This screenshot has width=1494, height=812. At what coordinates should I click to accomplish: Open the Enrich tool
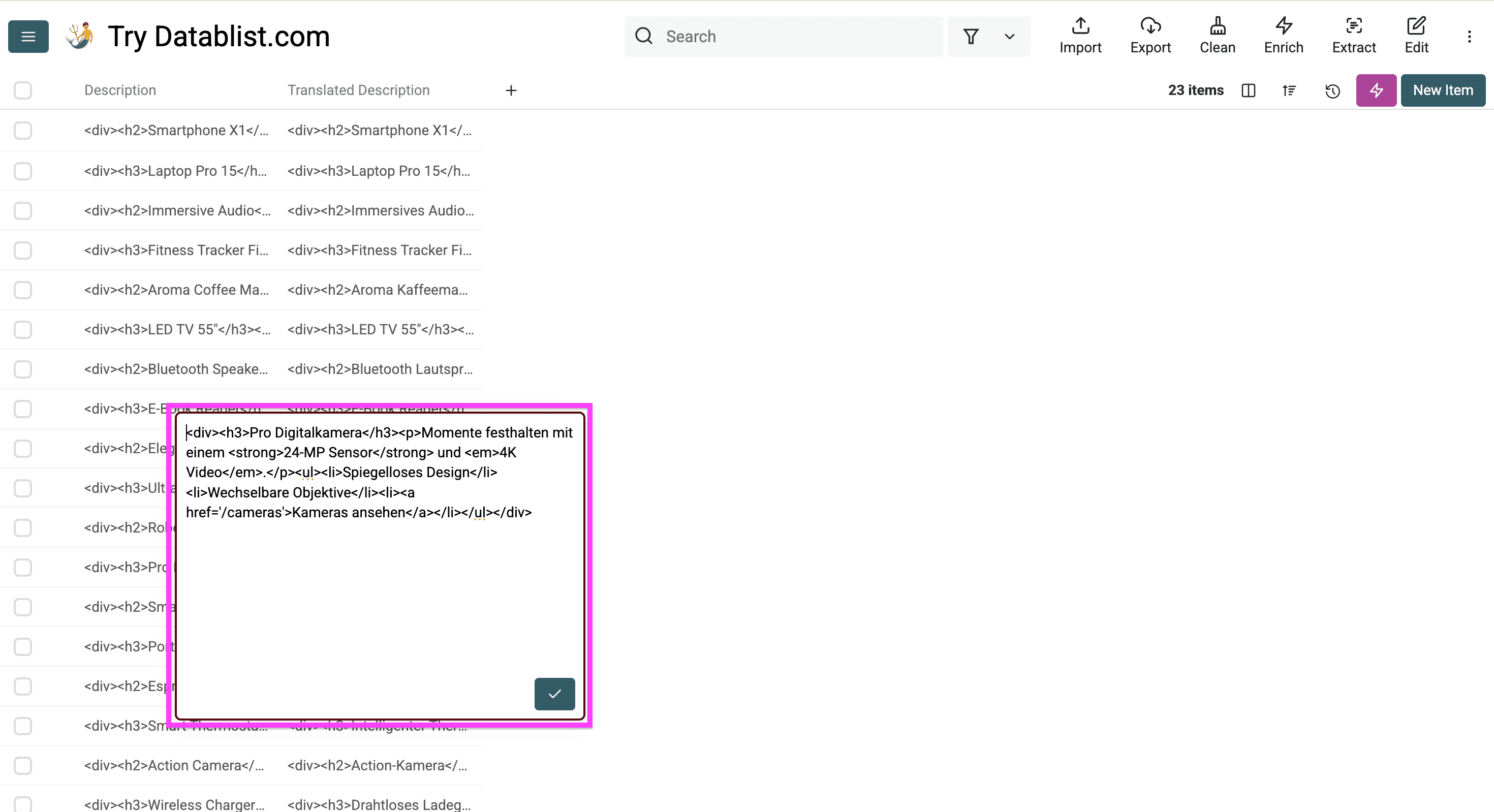click(x=1283, y=36)
